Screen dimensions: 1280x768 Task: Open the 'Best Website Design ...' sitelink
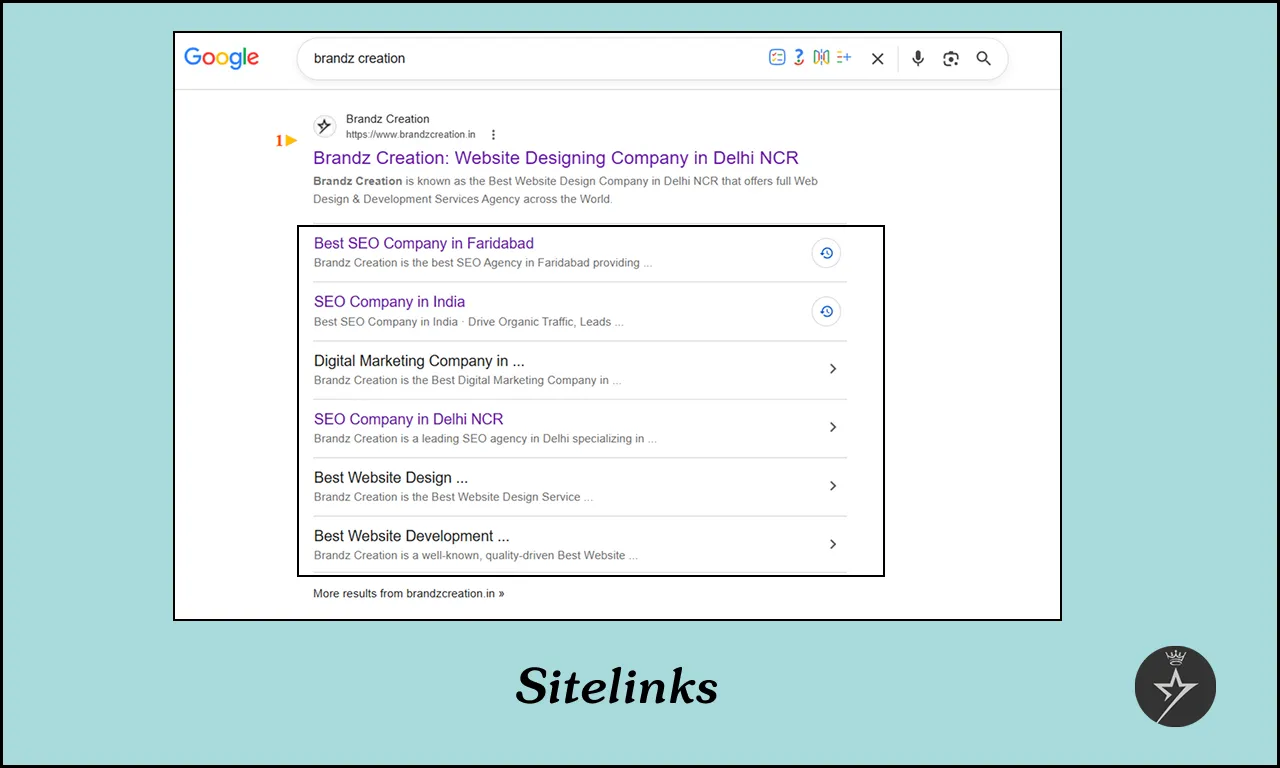(391, 477)
